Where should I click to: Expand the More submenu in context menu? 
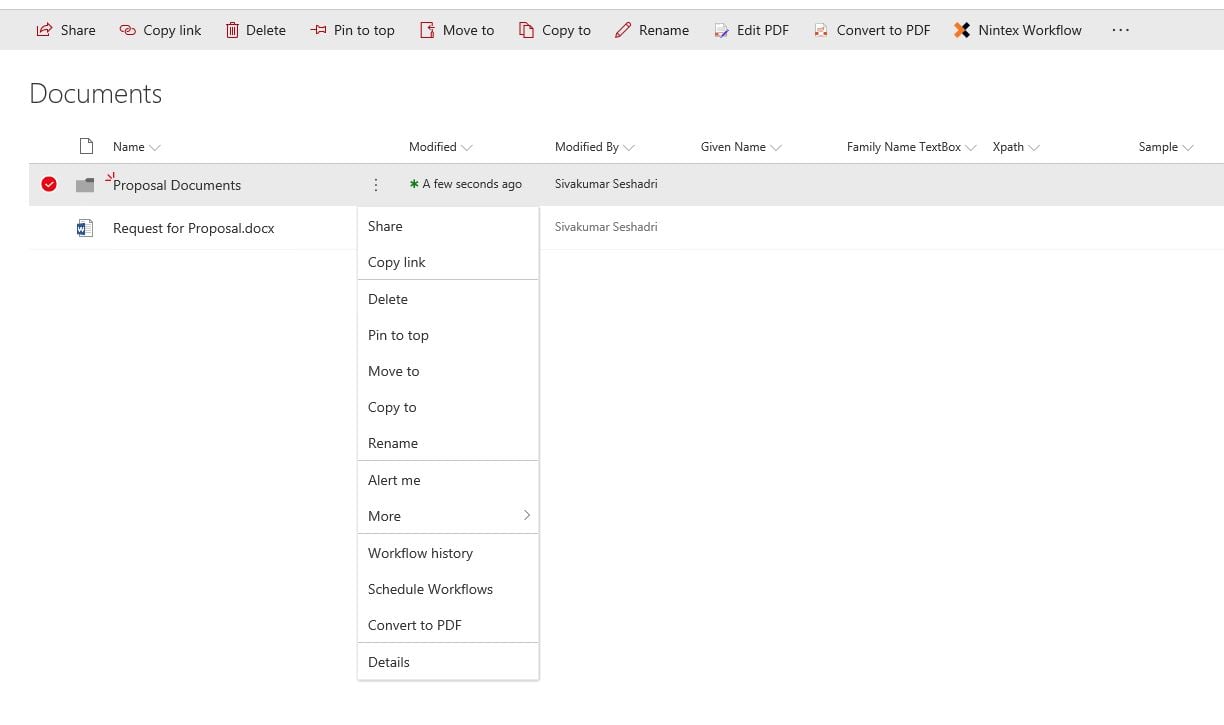(x=447, y=516)
